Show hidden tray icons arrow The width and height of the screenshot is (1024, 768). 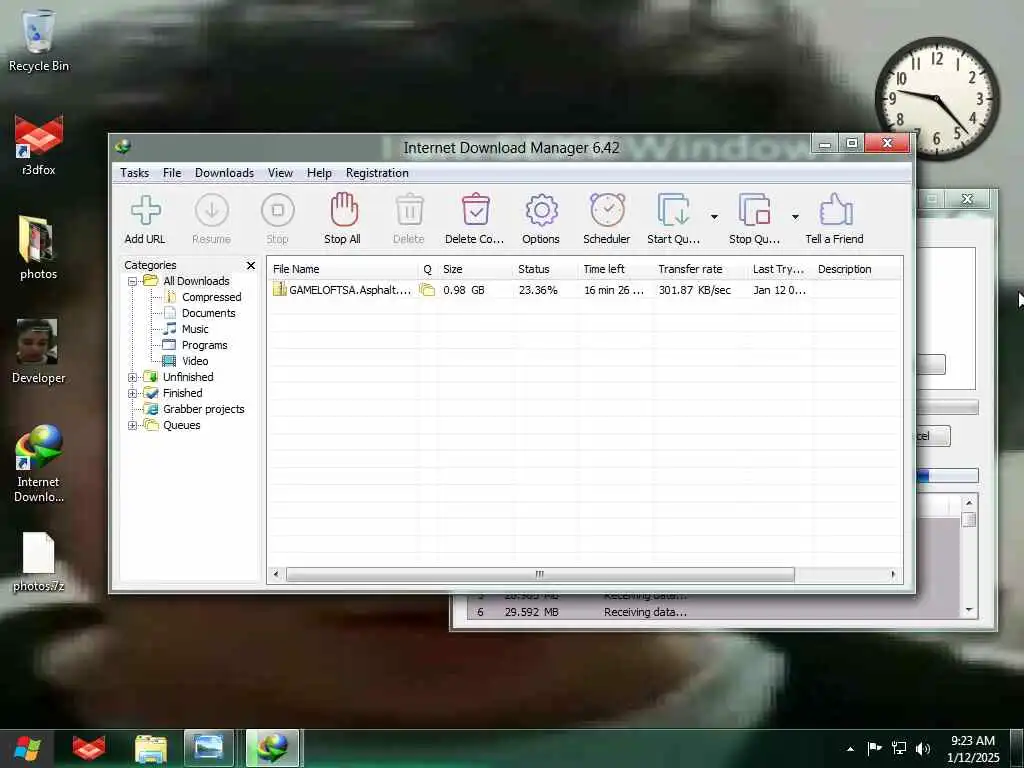pos(850,749)
